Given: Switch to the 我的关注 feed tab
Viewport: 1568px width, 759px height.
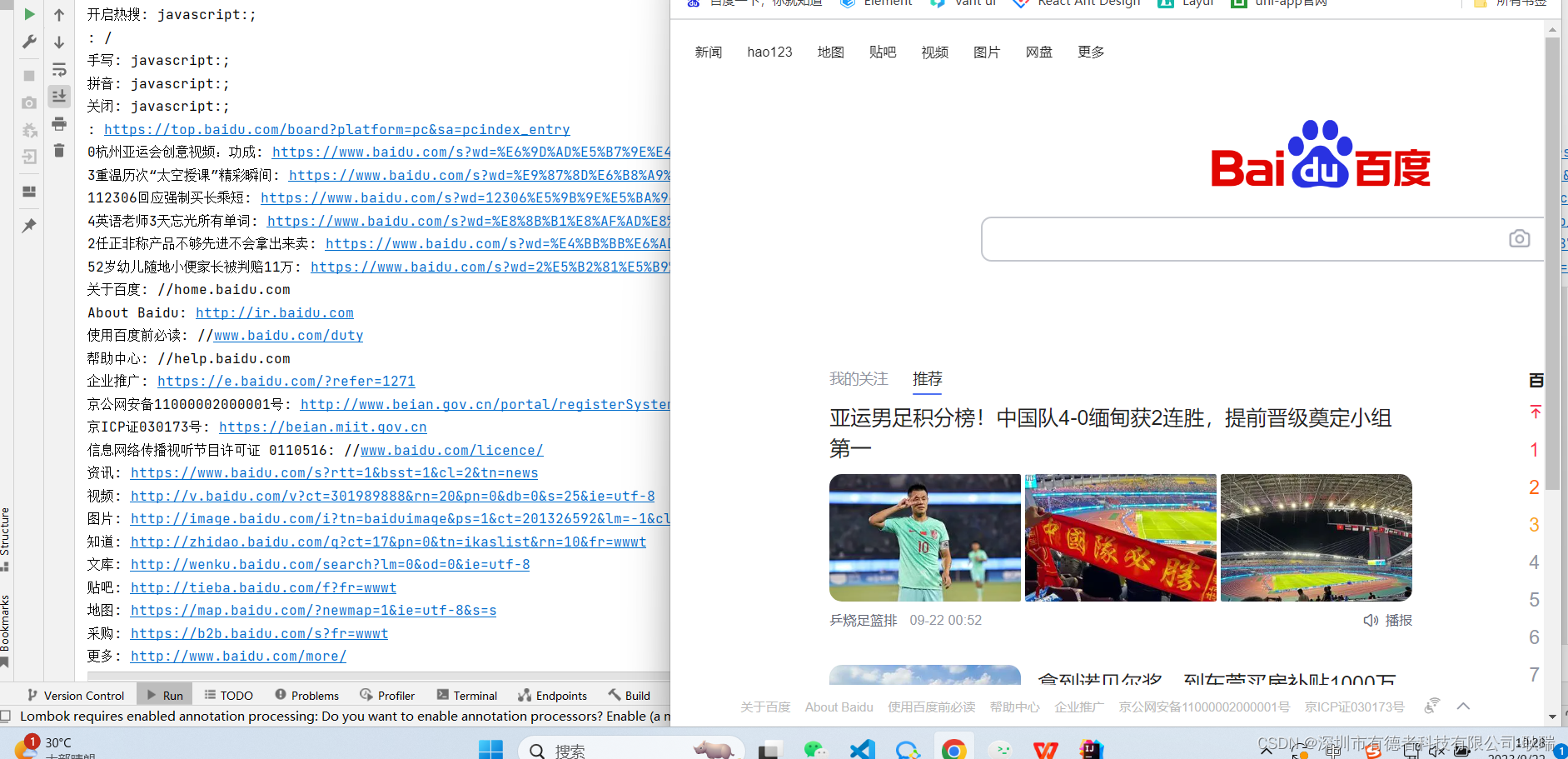Looking at the screenshot, I should tap(859, 379).
